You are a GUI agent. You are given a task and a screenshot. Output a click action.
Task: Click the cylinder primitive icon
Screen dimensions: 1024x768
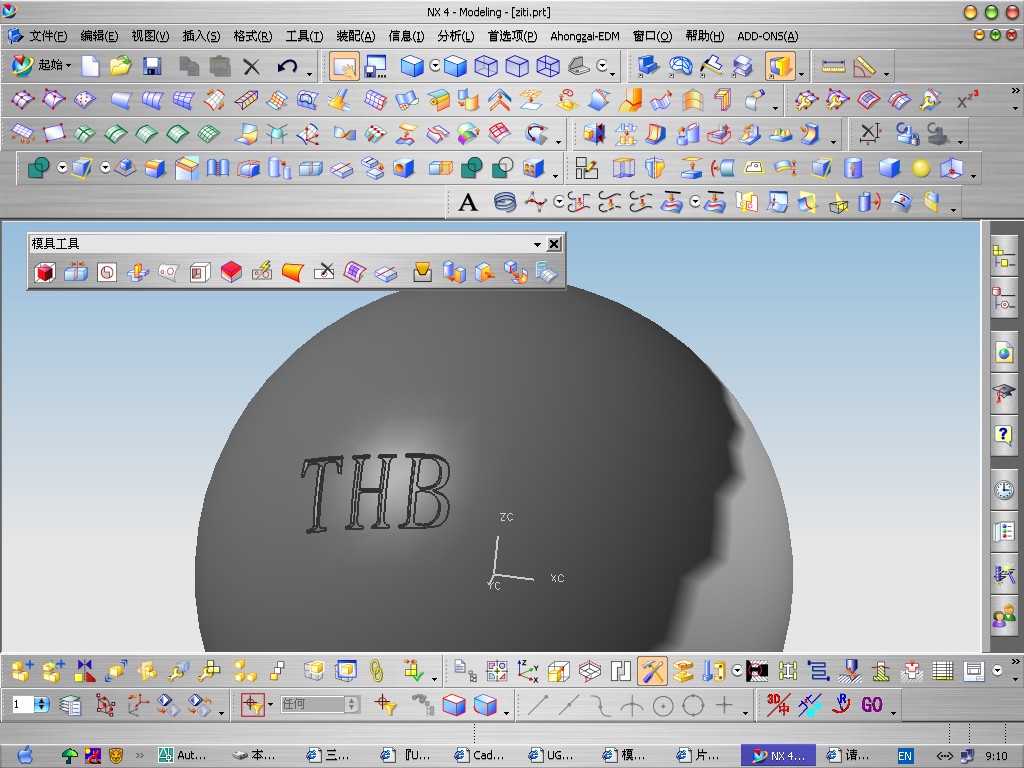coord(853,168)
